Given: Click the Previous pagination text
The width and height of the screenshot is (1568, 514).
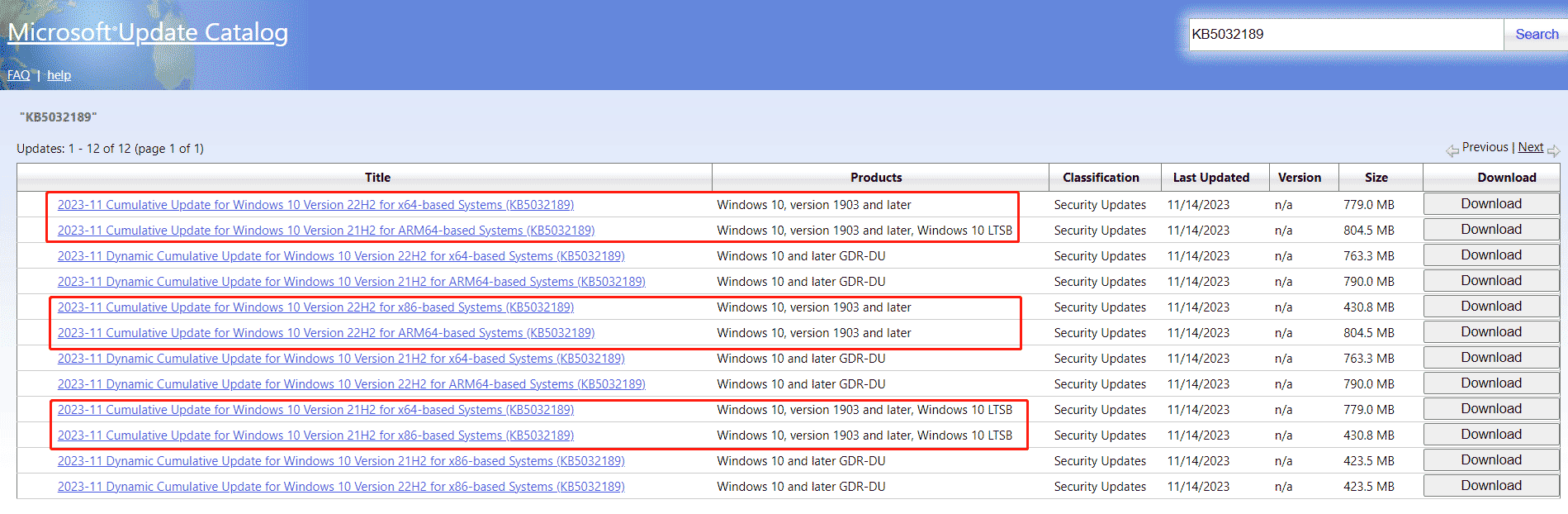Looking at the screenshot, I should click(1485, 147).
